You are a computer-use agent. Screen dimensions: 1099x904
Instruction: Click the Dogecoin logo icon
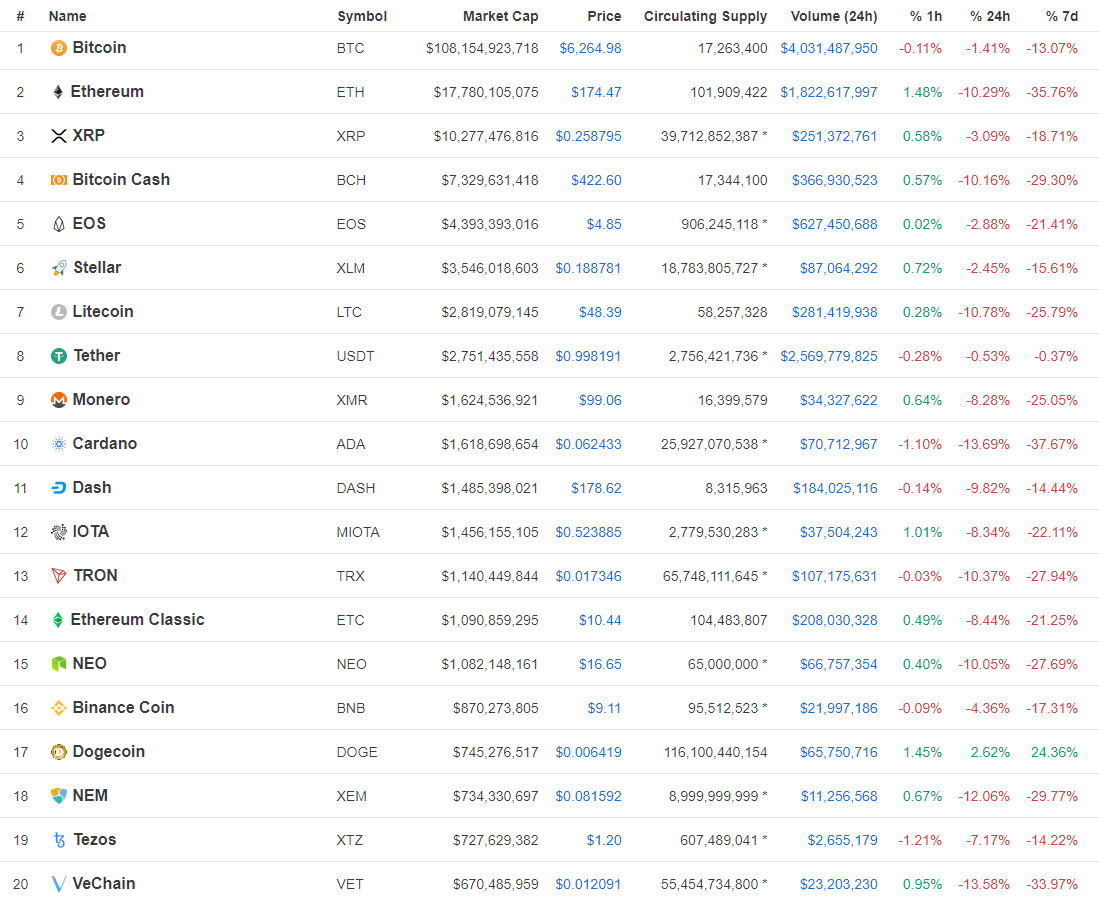(x=59, y=752)
